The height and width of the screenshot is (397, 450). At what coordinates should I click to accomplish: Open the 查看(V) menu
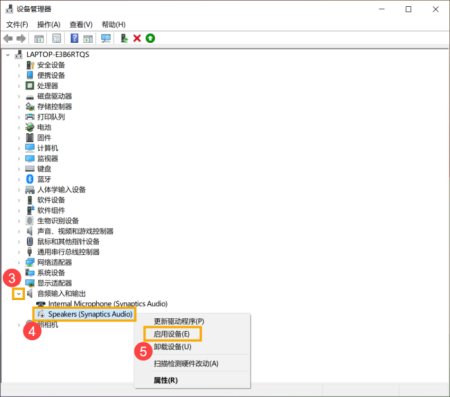(x=81, y=24)
